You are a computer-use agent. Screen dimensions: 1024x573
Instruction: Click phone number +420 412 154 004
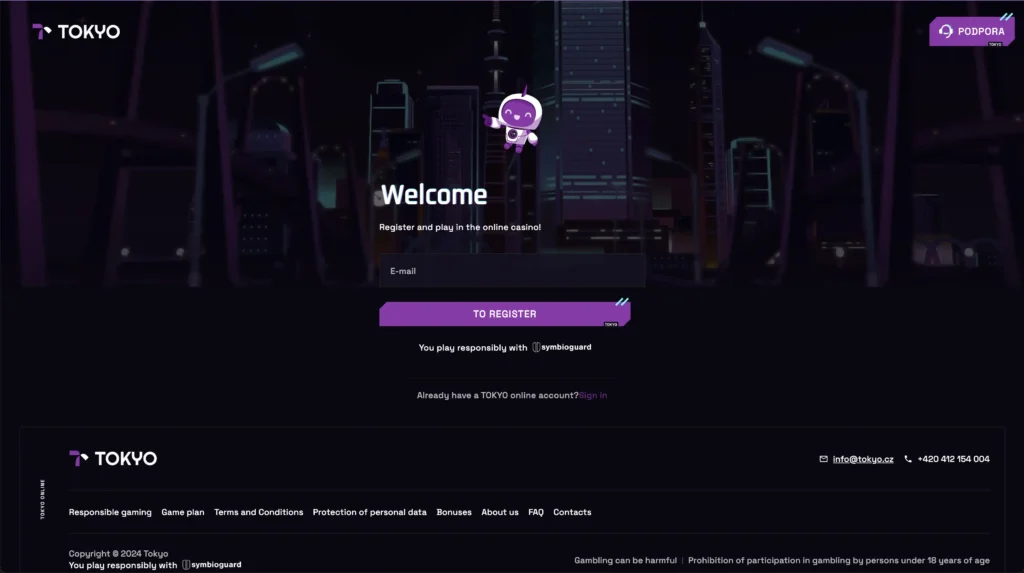click(x=953, y=459)
